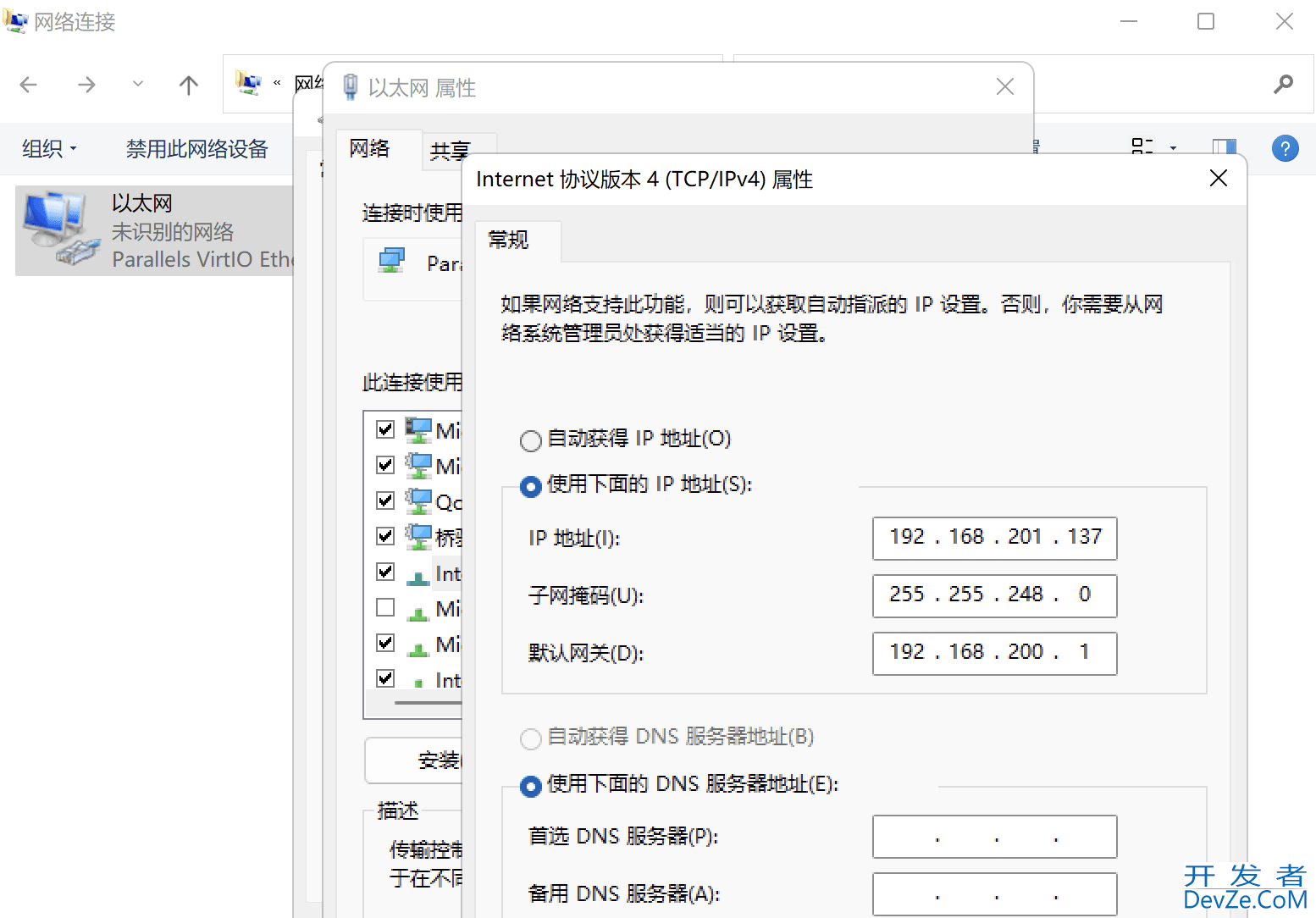The image size is (1316, 918).
Task: Click the 以太网 属性 title icon
Action: click(x=350, y=87)
